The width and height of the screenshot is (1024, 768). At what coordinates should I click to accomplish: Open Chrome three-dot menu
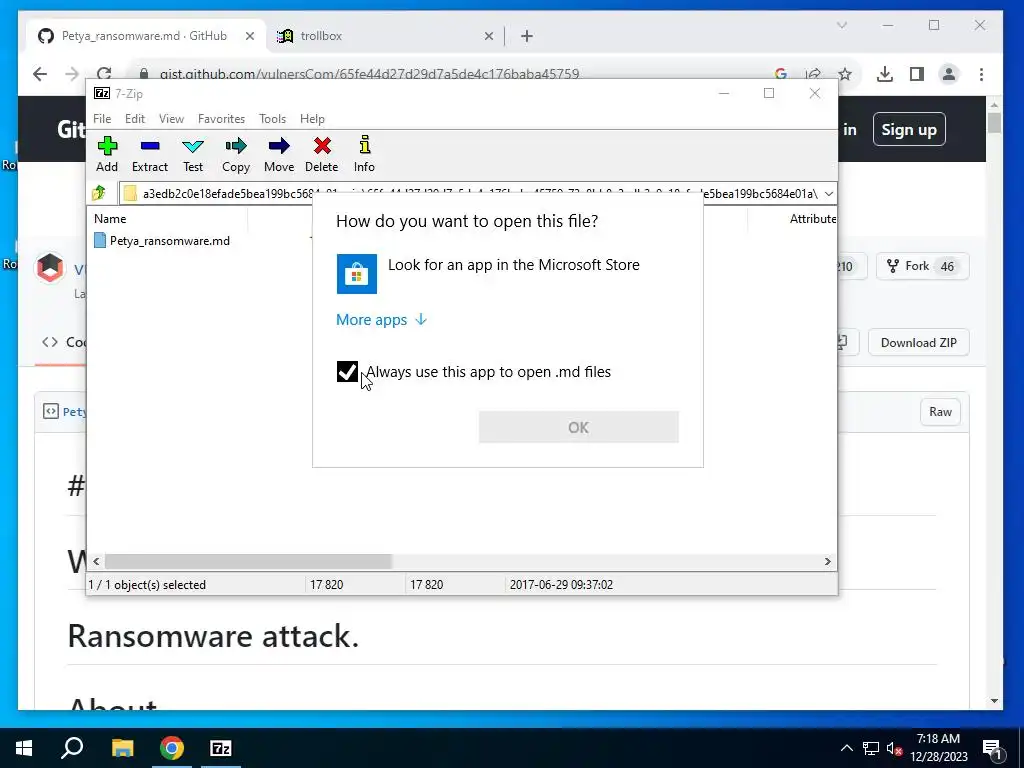(982, 74)
